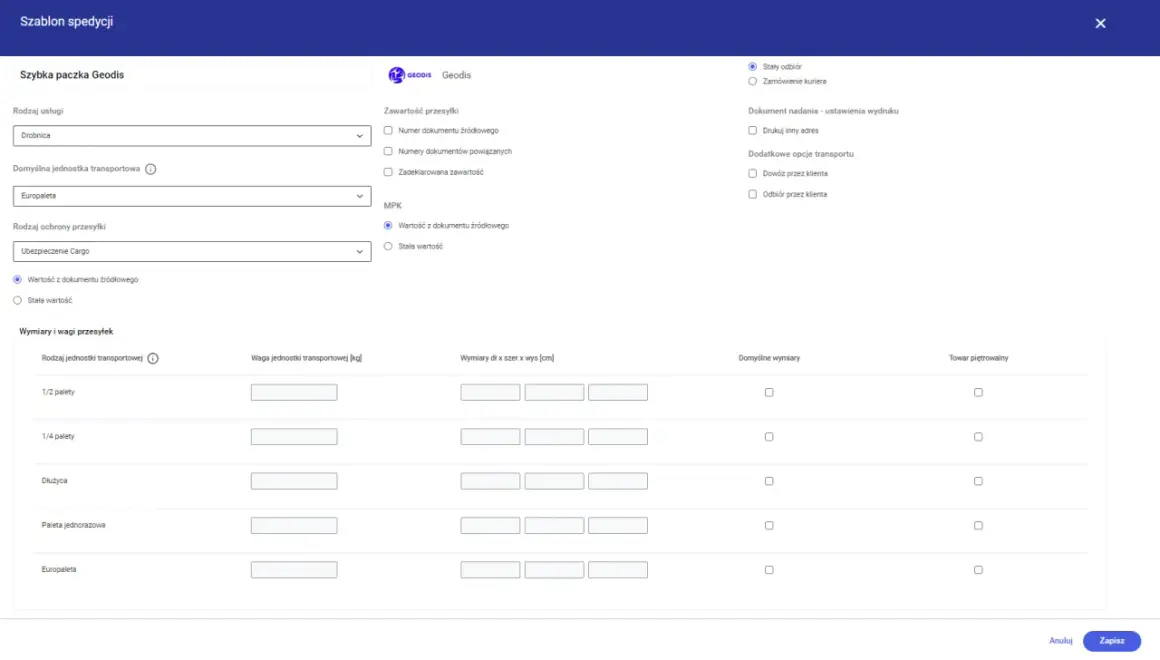Click the Szybka paczka Geodis name field

[192, 75]
